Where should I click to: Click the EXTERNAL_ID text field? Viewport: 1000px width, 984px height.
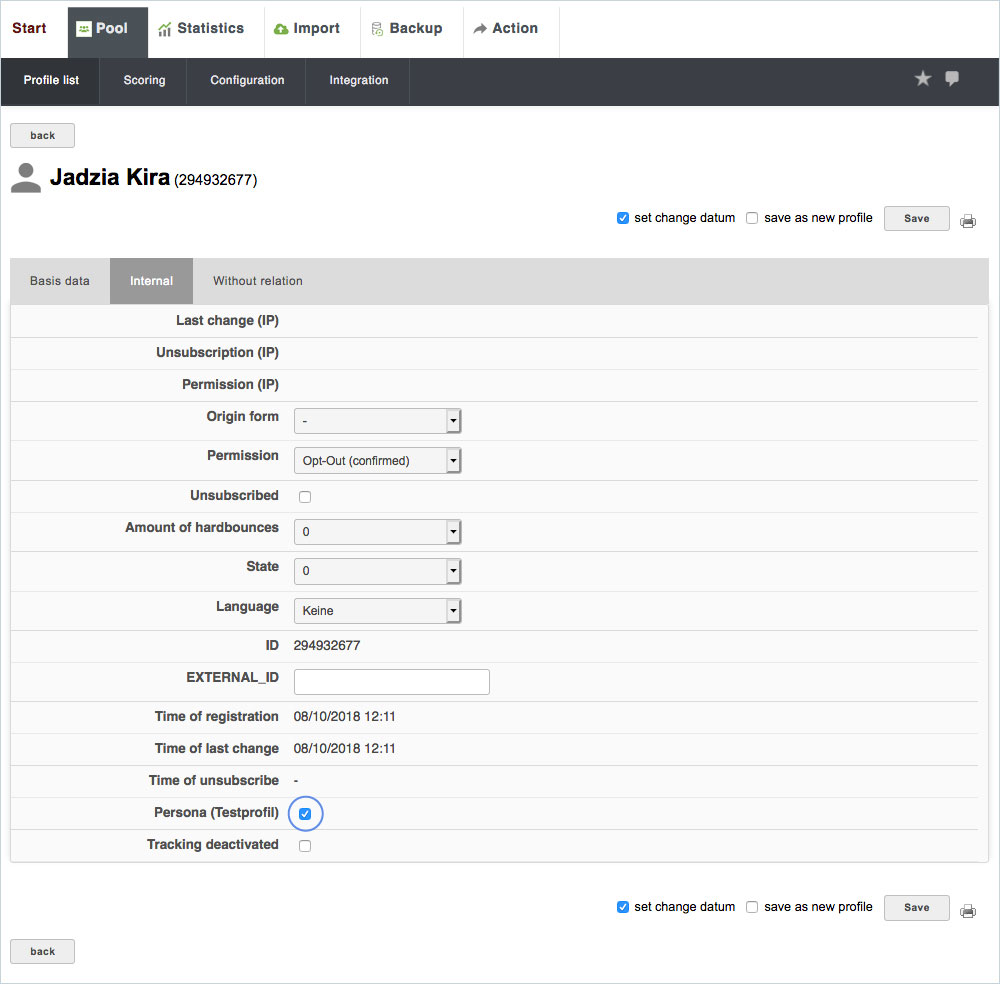coord(391,682)
